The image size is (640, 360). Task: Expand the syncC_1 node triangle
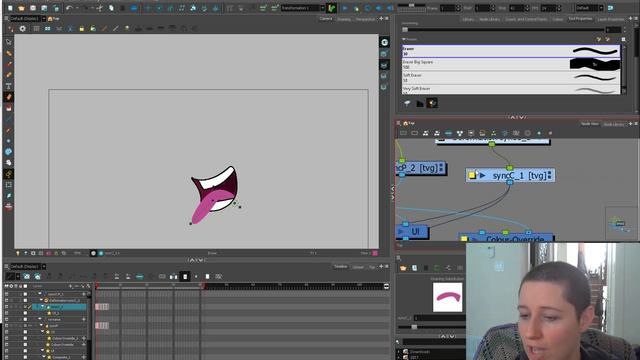pos(483,176)
